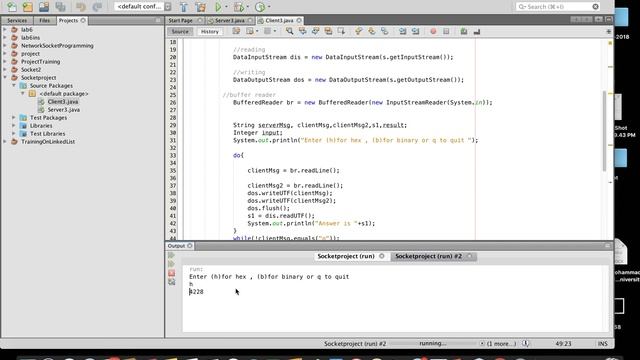Screen dimensions: 640x360
Task: Close the Client3.java tab
Action: point(299,20)
